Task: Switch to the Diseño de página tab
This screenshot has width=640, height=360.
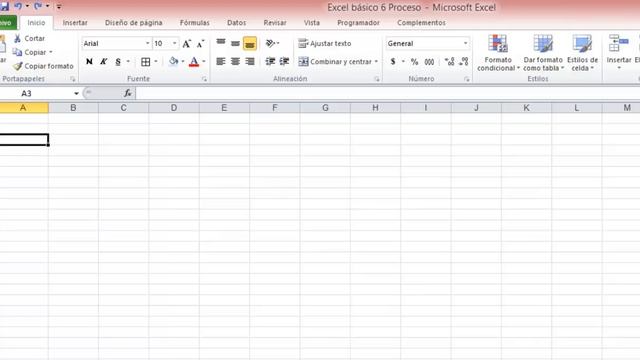Action: (x=133, y=23)
